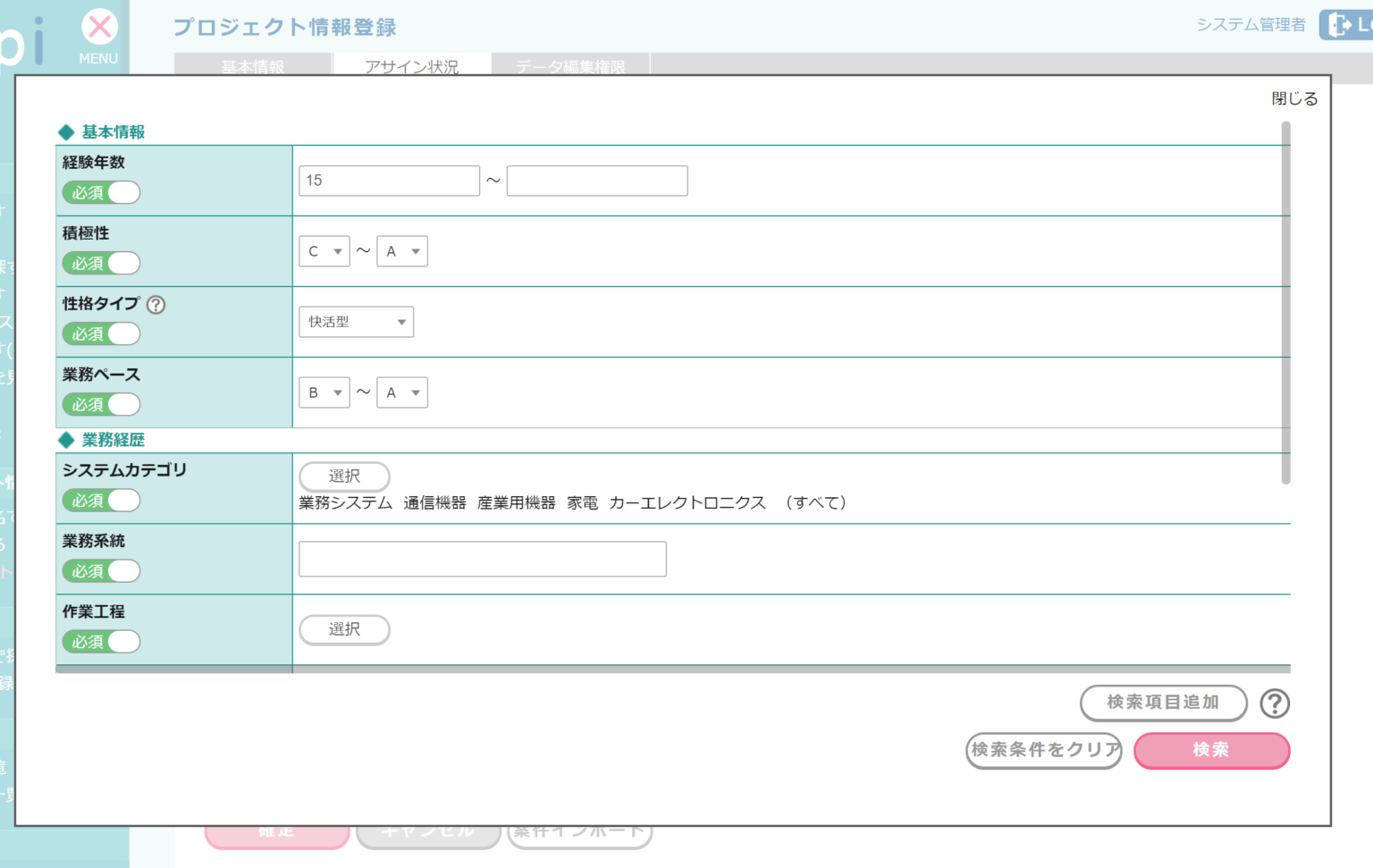Click the logout icon at top right
This screenshot has height=868, width=1373.
click(x=1340, y=25)
